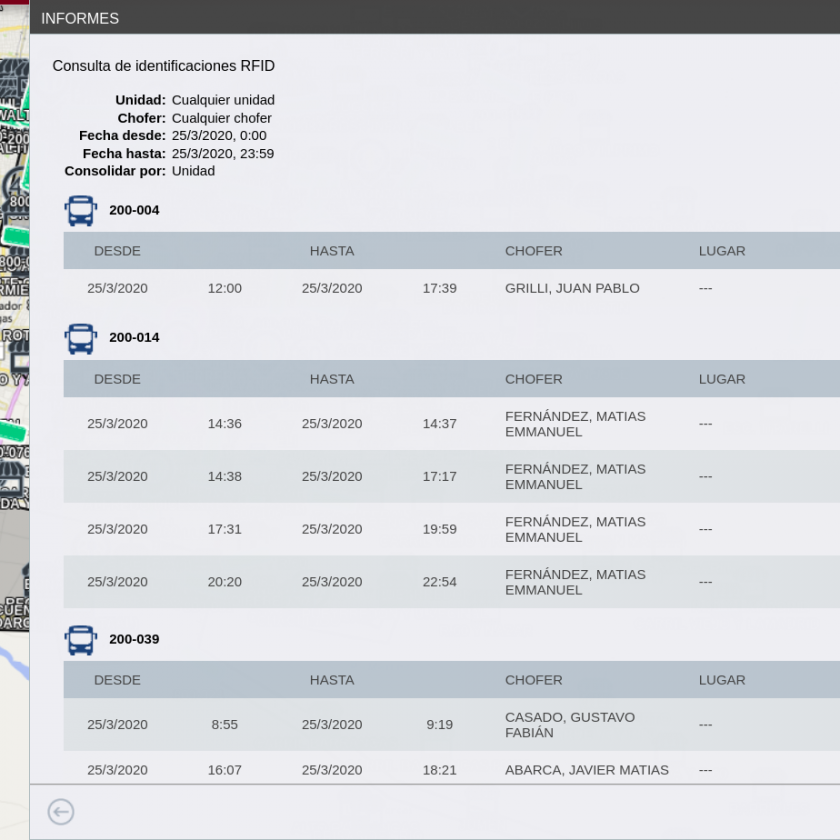
Task: Click HASTA column header in 200-014 table
Action: pos(331,379)
